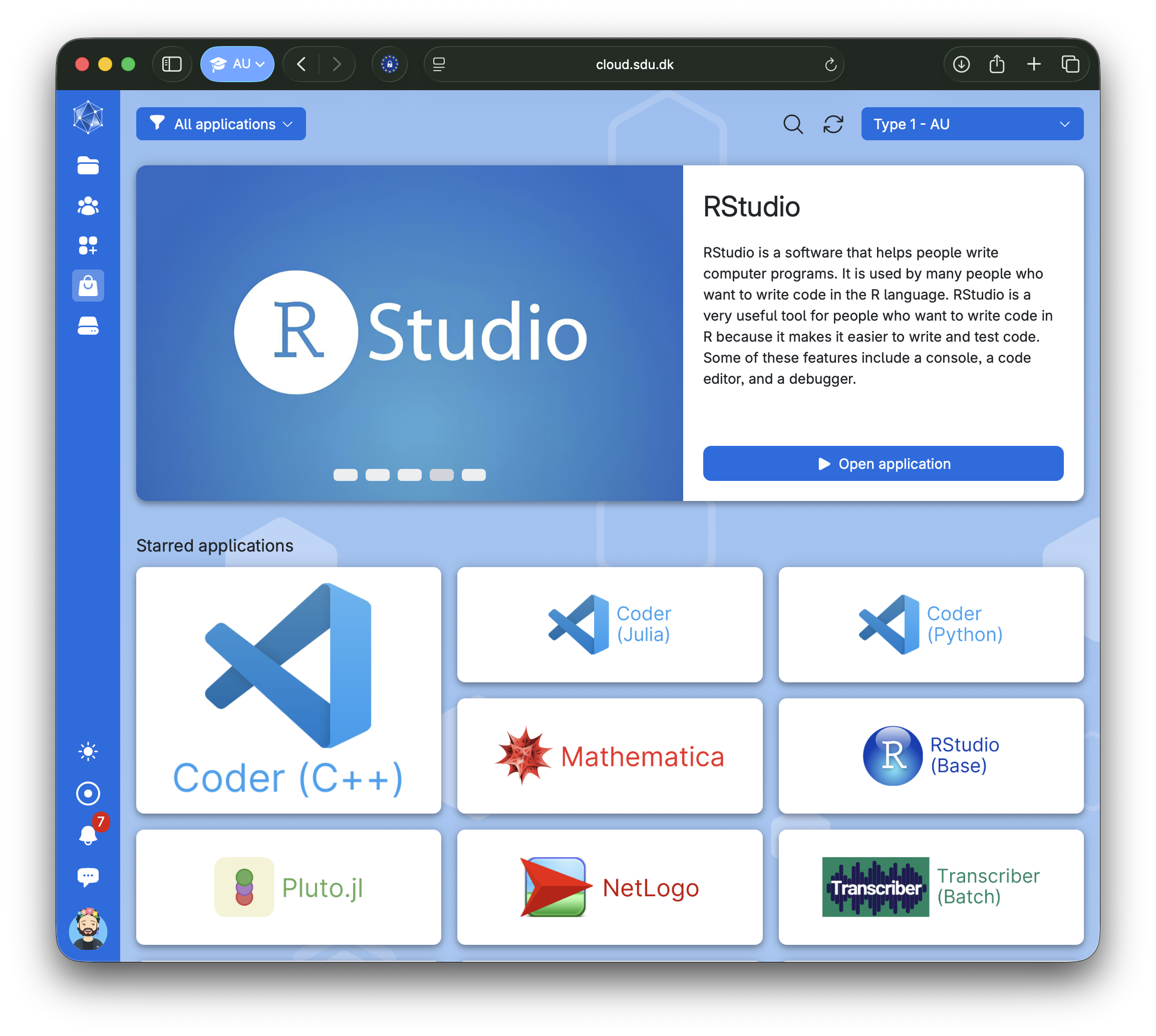The image size is (1156, 1036).
Task: Open the NetLogo application card
Action: point(610,887)
